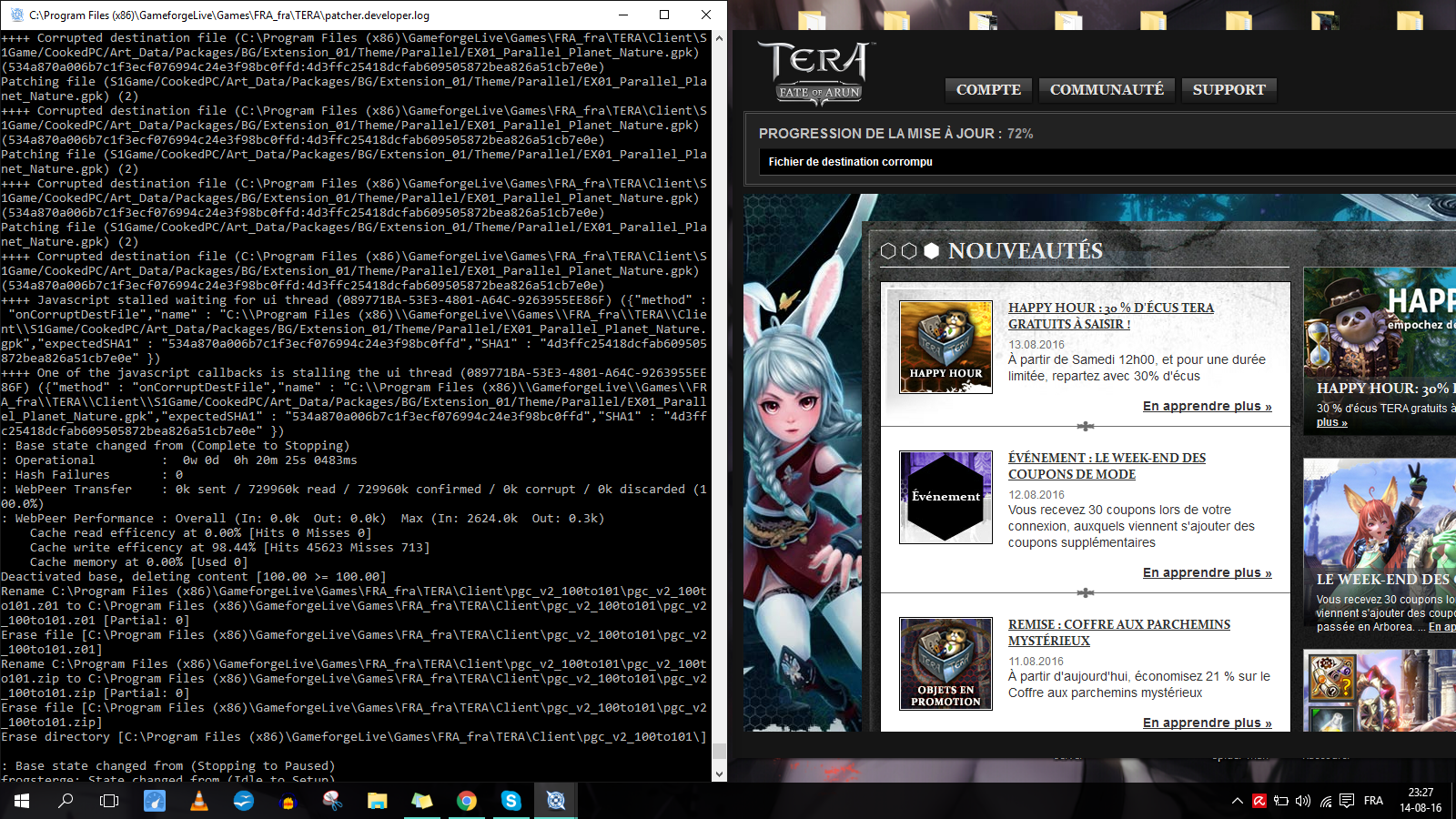Open Google Chrome from the taskbar

click(467, 801)
